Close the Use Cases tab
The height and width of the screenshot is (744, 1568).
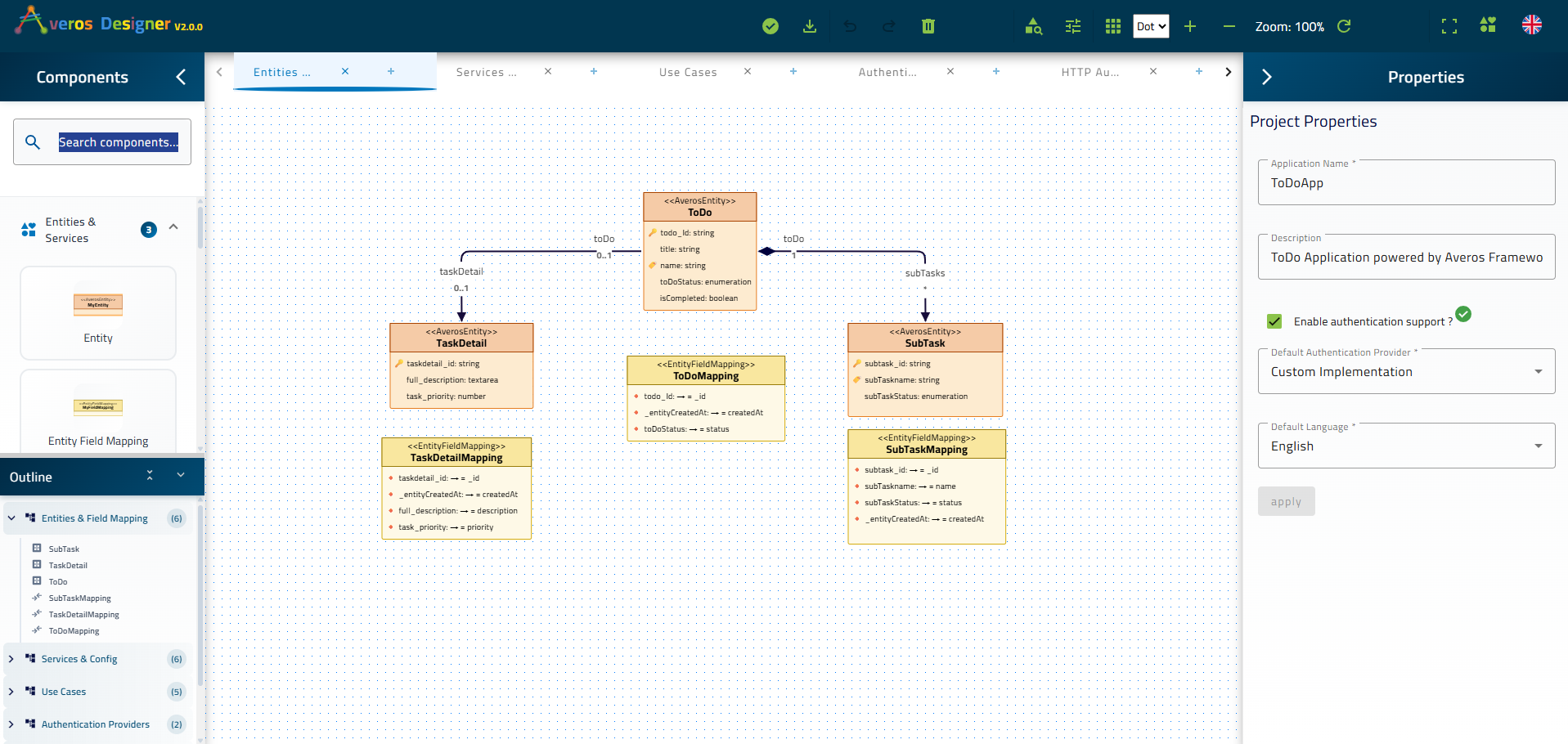[x=748, y=71]
